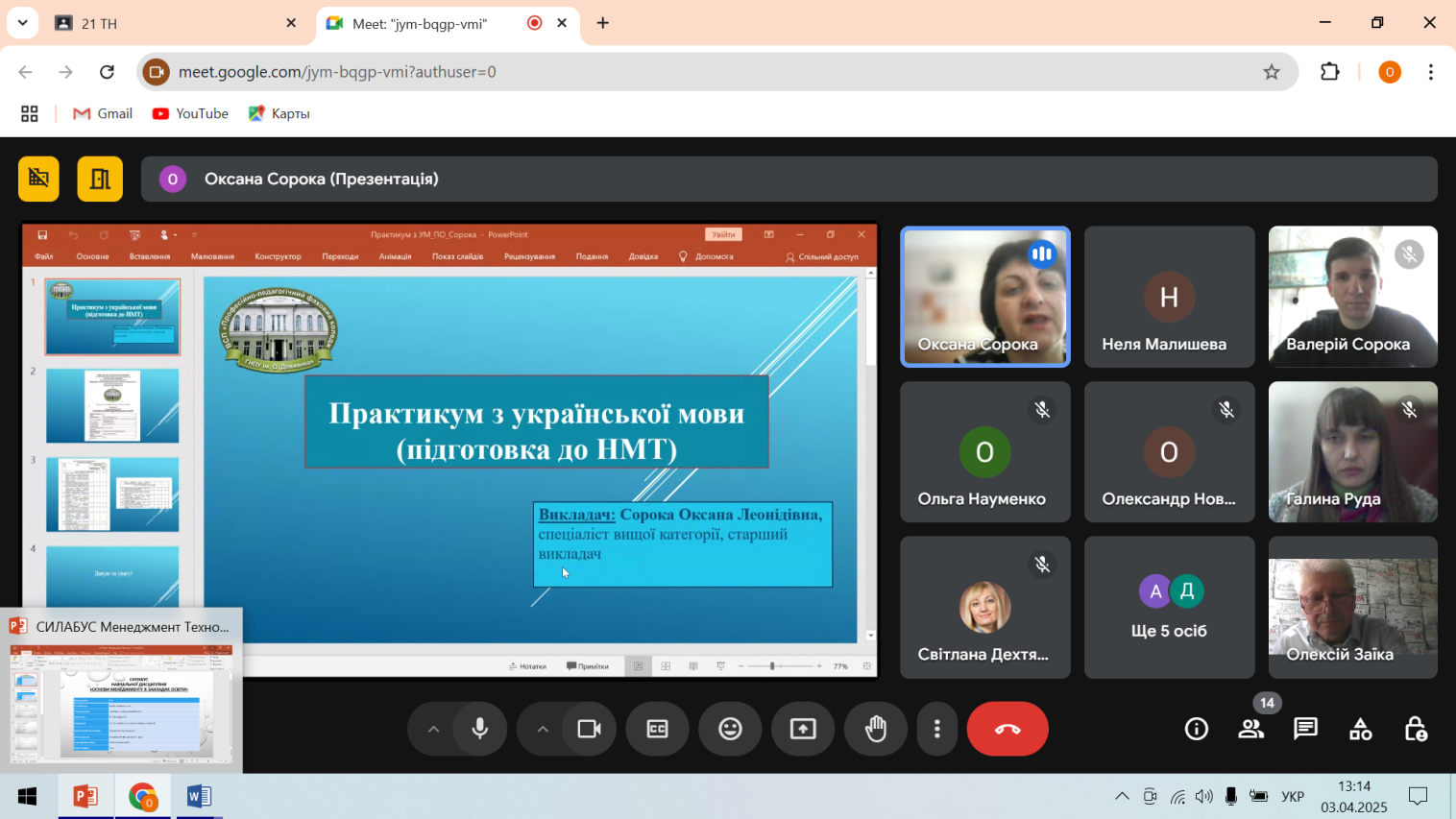The height and width of the screenshot is (819, 1456).
Task: Open host controls lock icon
Action: point(1415,729)
